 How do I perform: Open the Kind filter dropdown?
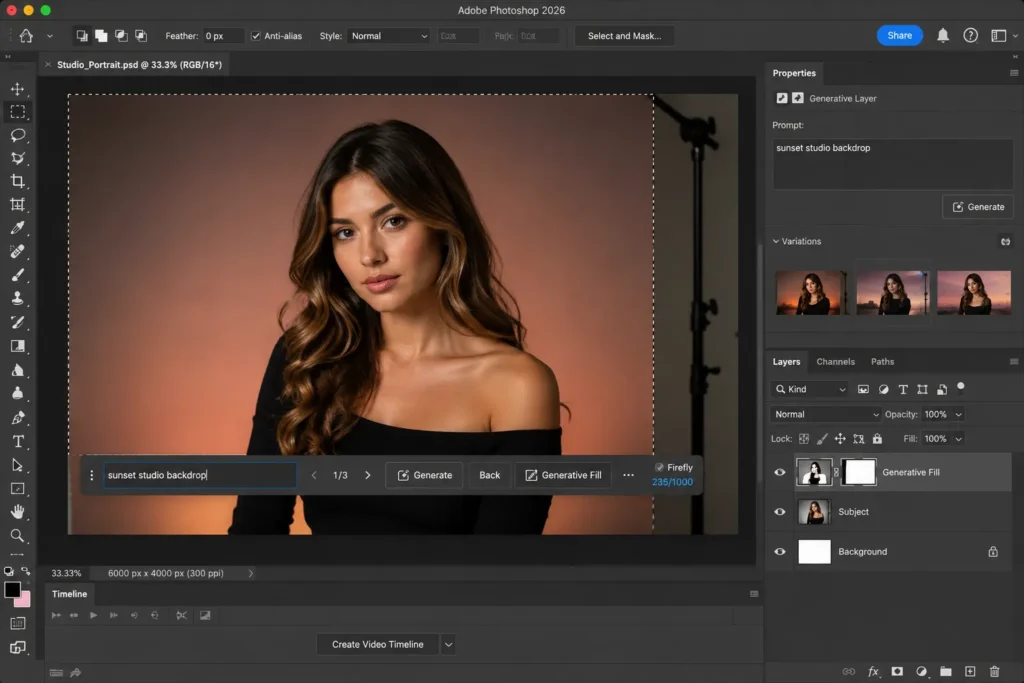(810, 389)
